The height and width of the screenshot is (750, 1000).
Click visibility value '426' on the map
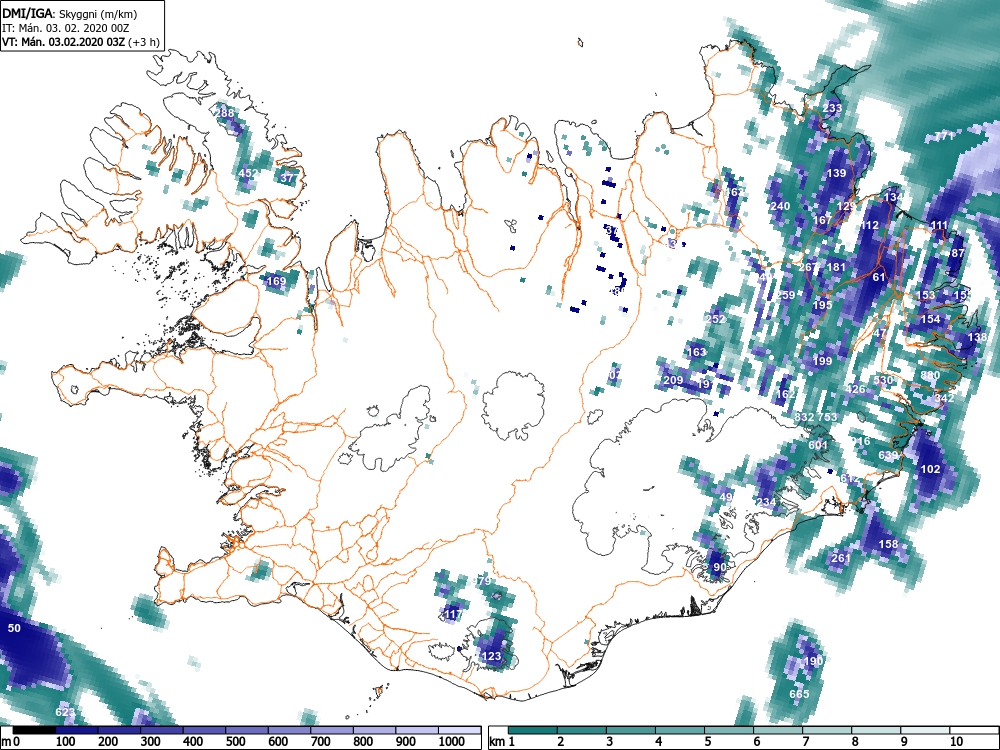click(855, 389)
